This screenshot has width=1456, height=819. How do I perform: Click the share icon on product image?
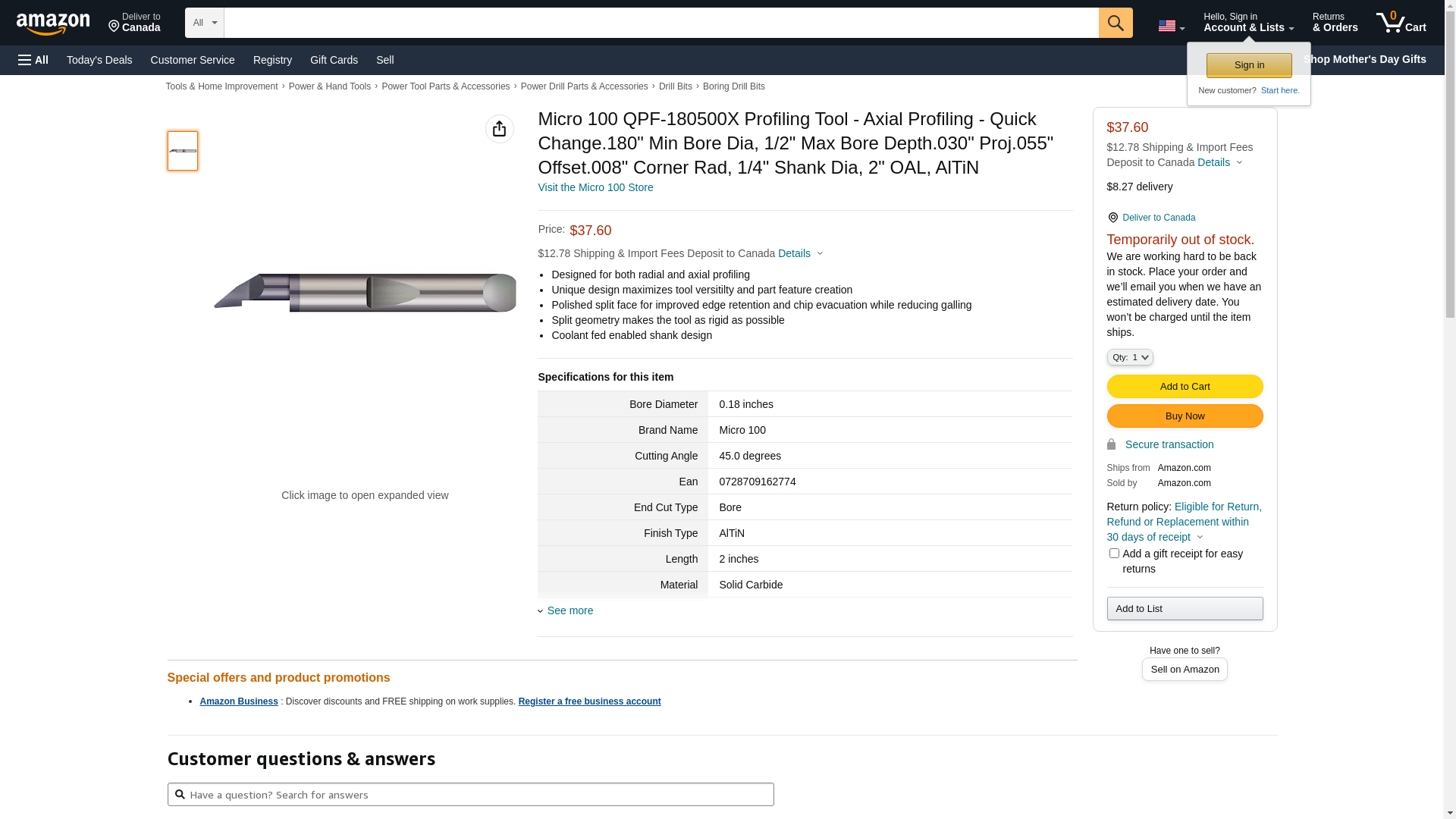(x=499, y=129)
